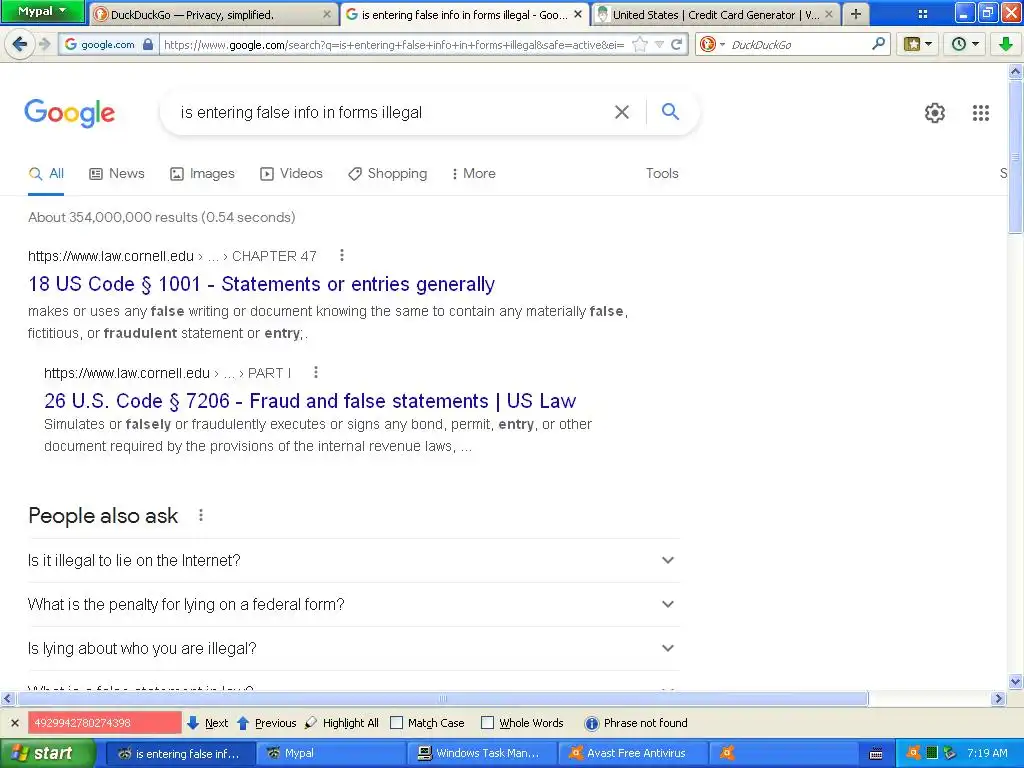Viewport: 1024px width, 768px height.
Task: Close the find bar
Action: tap(14, 723)
